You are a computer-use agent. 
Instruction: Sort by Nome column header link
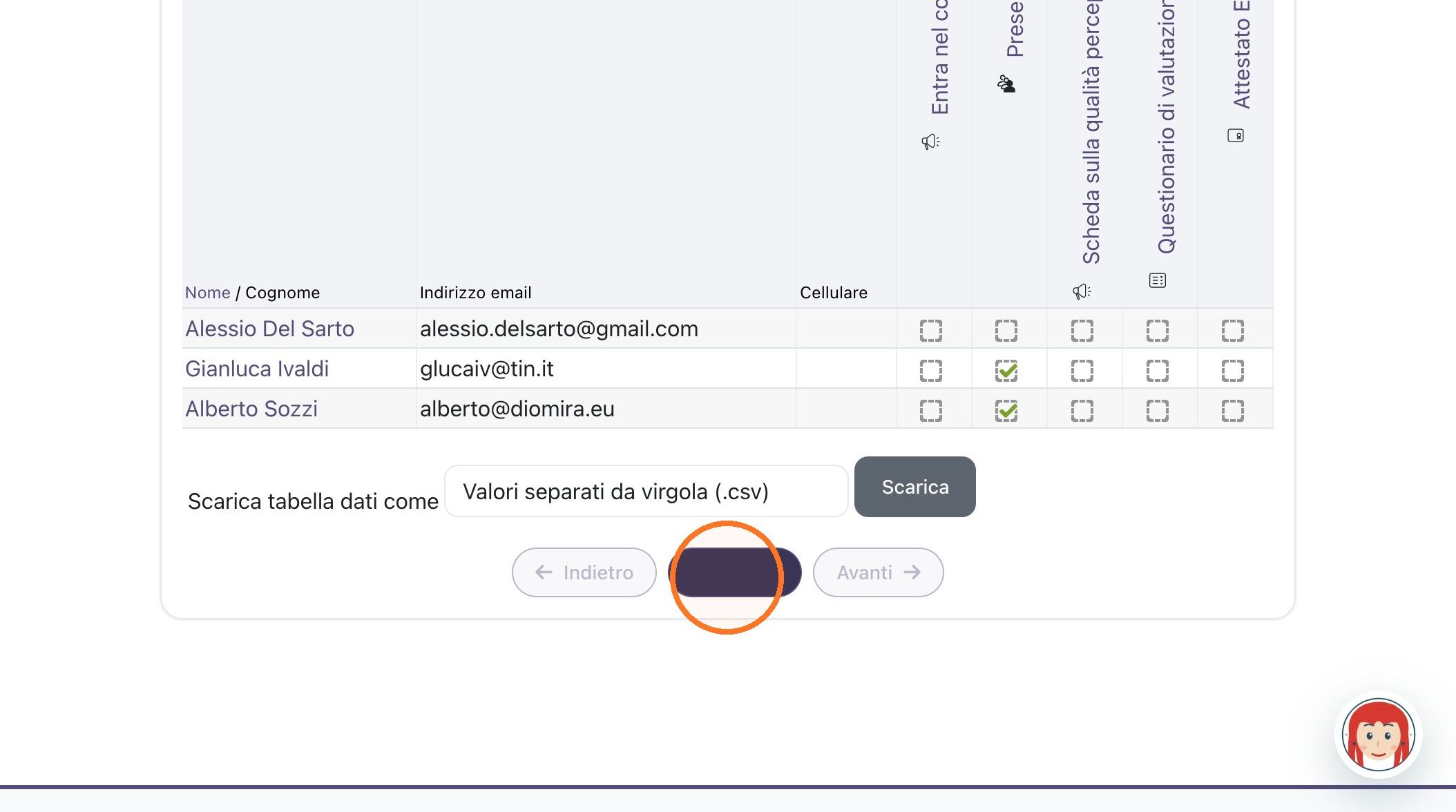tap(207, 293)
